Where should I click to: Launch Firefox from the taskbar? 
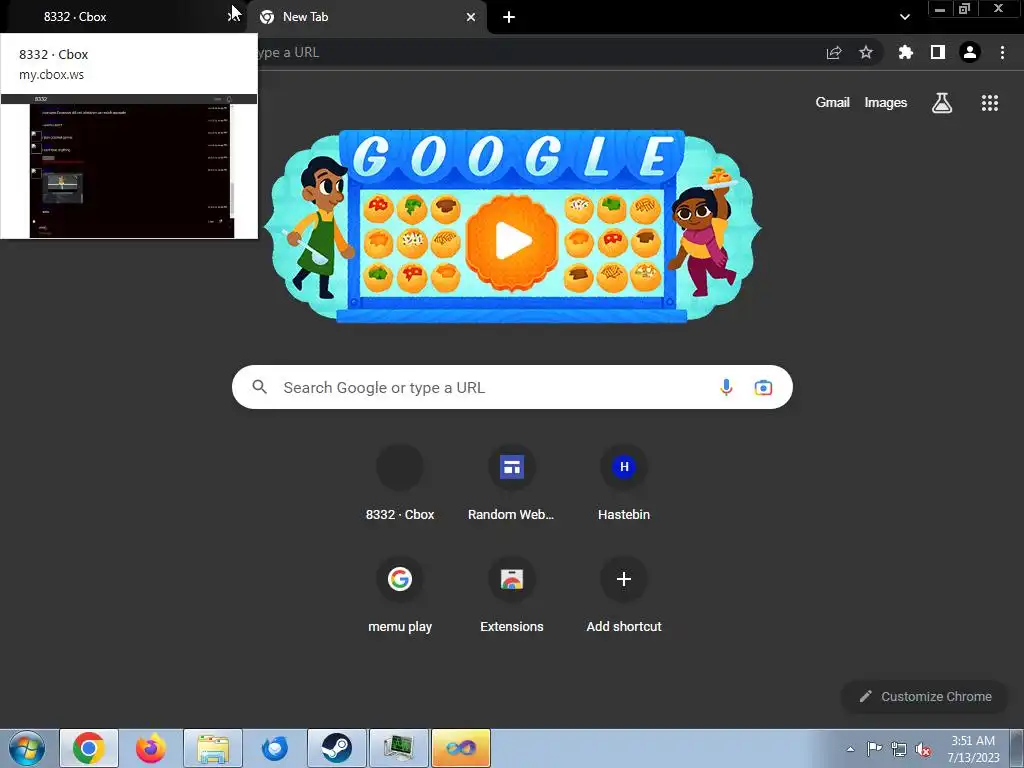tap(151, 748)
